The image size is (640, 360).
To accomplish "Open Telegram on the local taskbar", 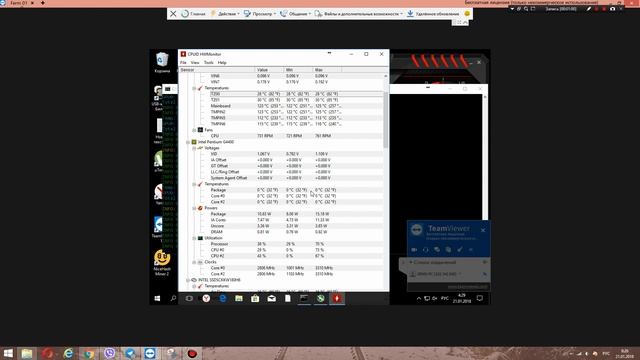I will (130, 353).
